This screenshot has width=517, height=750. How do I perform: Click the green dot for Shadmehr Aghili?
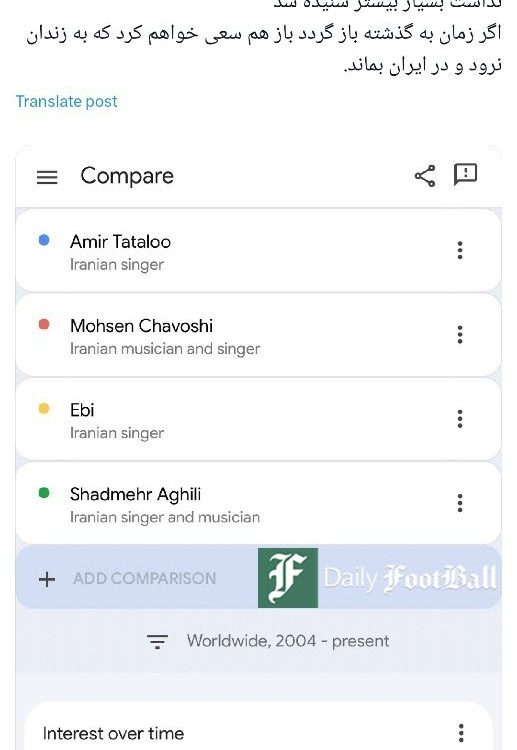tap(44, 493)
